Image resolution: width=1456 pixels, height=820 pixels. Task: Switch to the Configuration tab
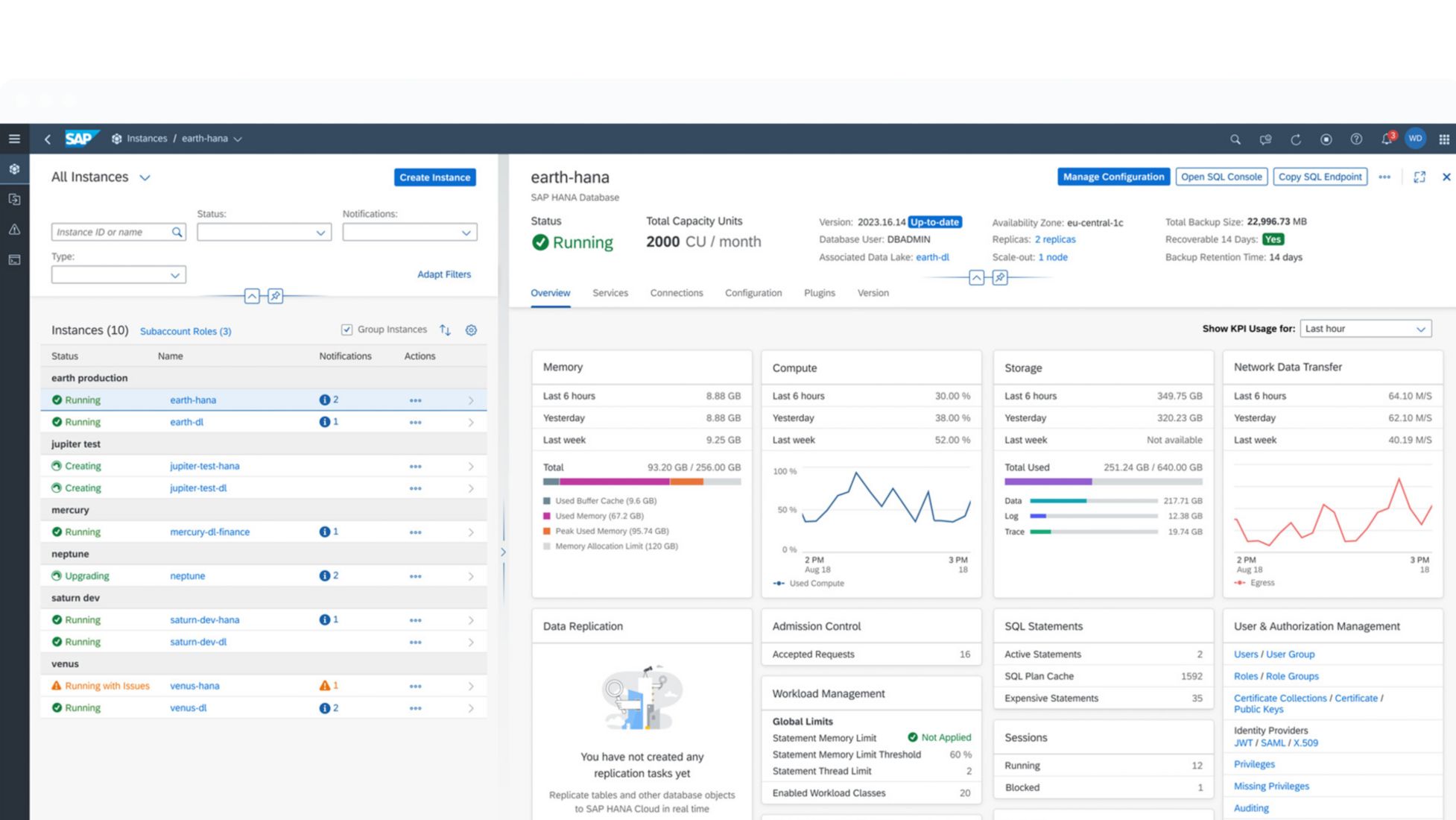753,293
